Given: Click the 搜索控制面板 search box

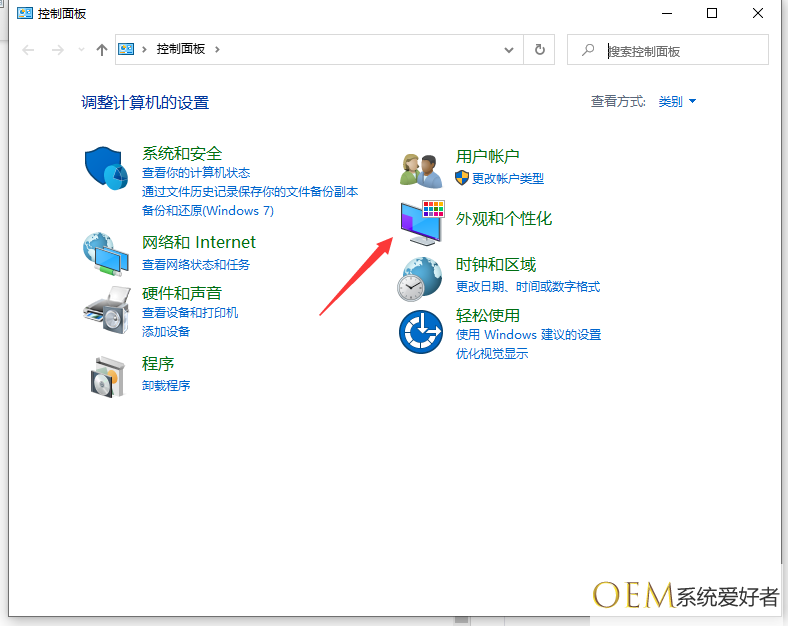Looking at the screenshot, I should click(x=680, y=50).
